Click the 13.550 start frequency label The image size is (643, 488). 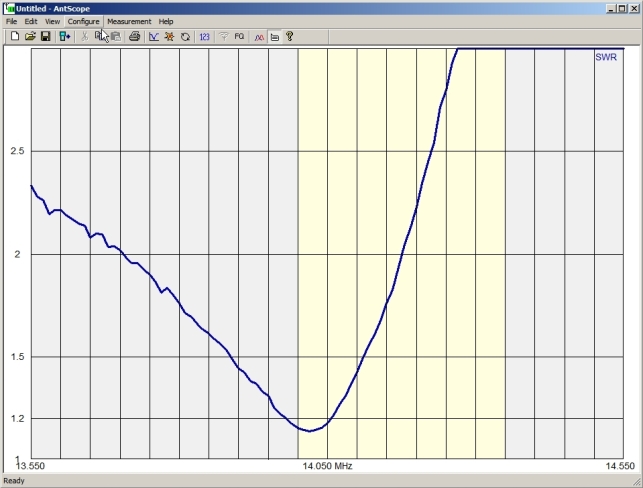pos(31,466)
